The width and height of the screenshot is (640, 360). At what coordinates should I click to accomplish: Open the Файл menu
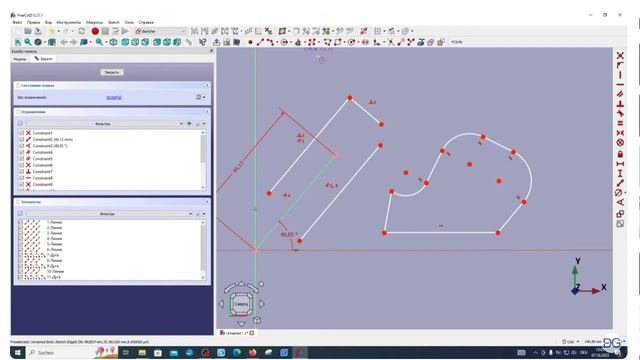pyautogui.click(x=17, y=22)
